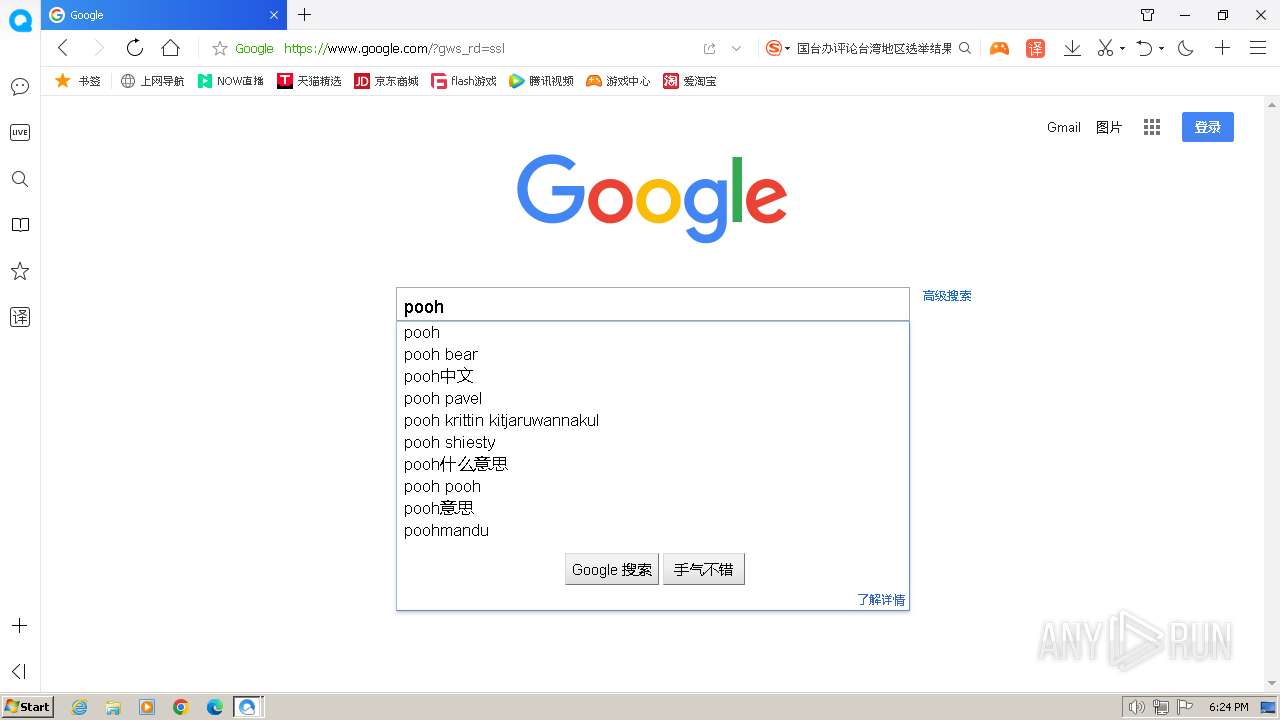This screenshot has height=720, width=1280.
Task: Open the Google apps grid
Action: point(1152,127)
